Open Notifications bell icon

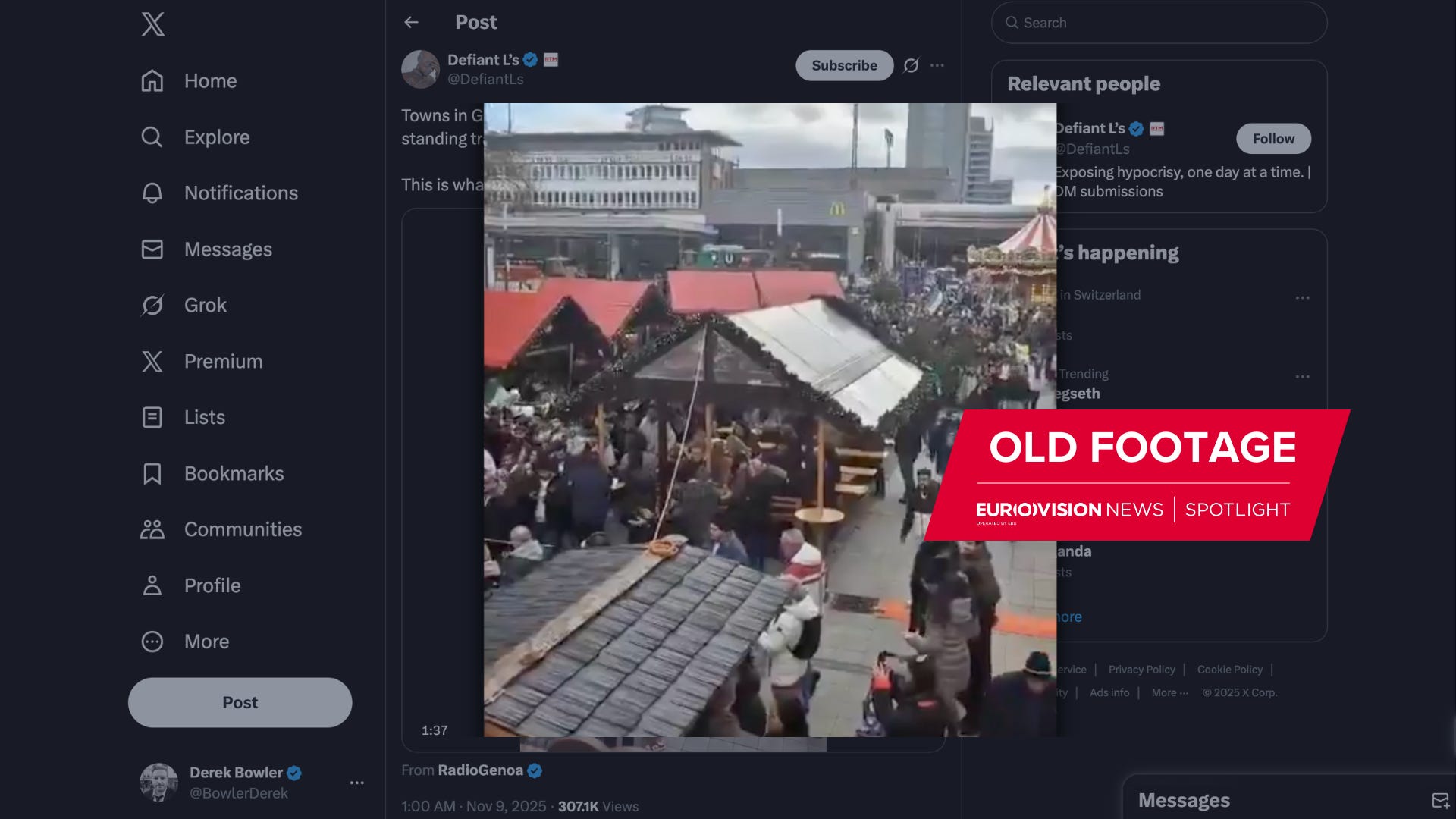pyautogui.click(x=152, y=193)
